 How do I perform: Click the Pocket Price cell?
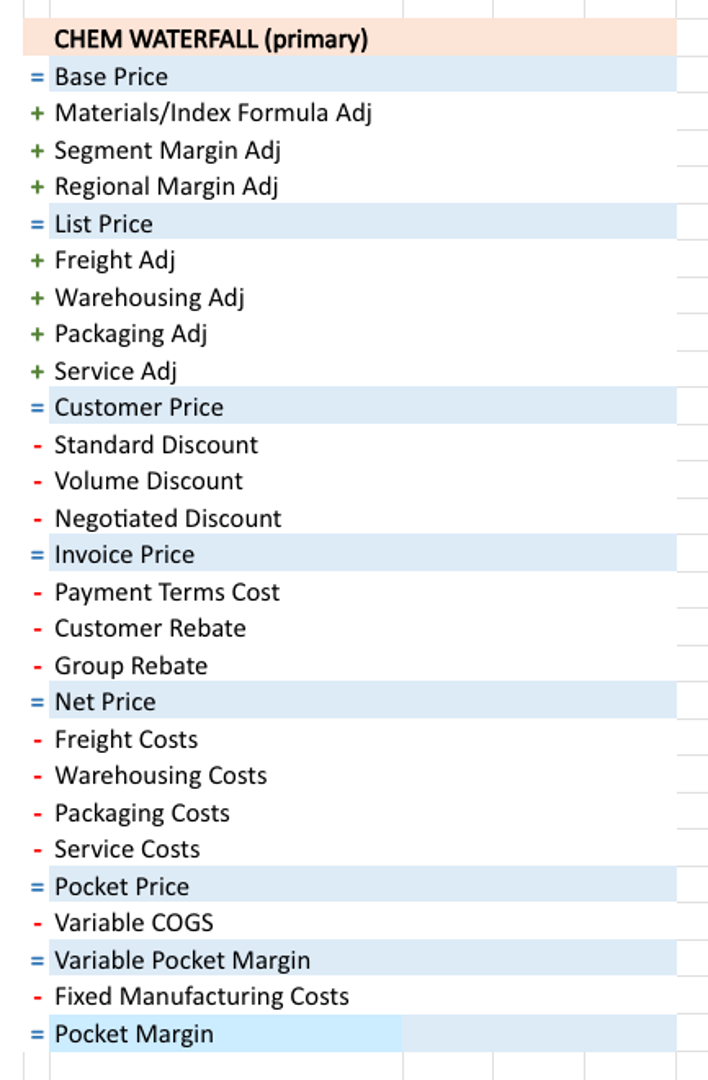tap(122, 887)
